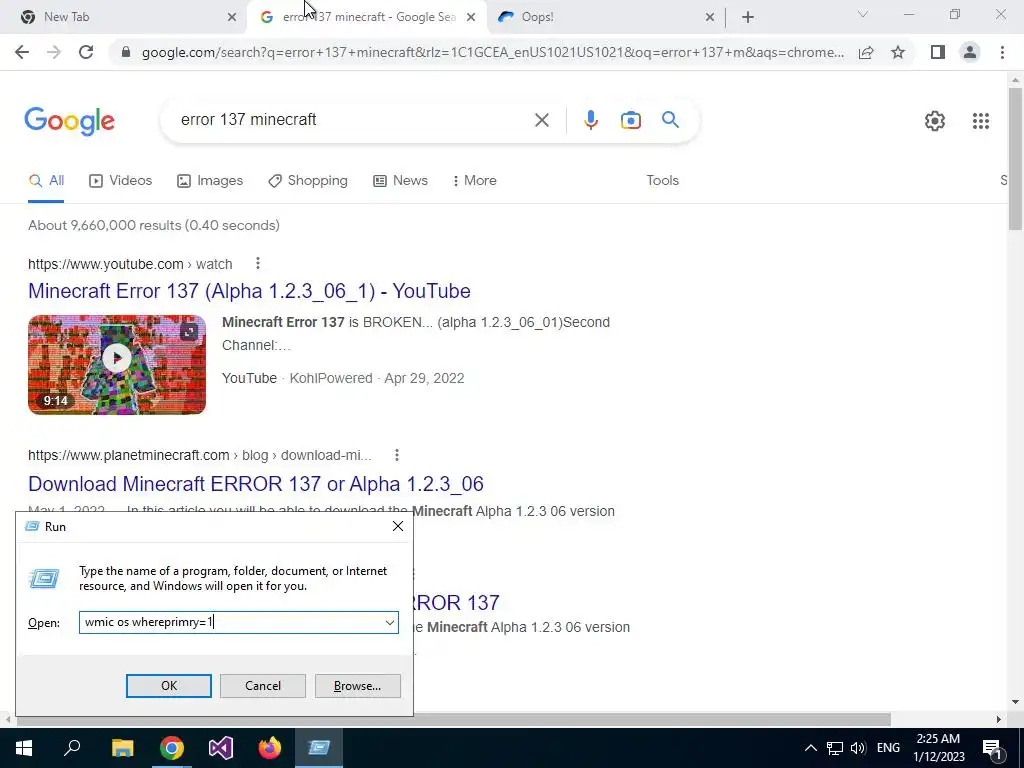1024x768 pixels.
Task: Close the Oops! browser tab
Action: click(x=710, y=17)
